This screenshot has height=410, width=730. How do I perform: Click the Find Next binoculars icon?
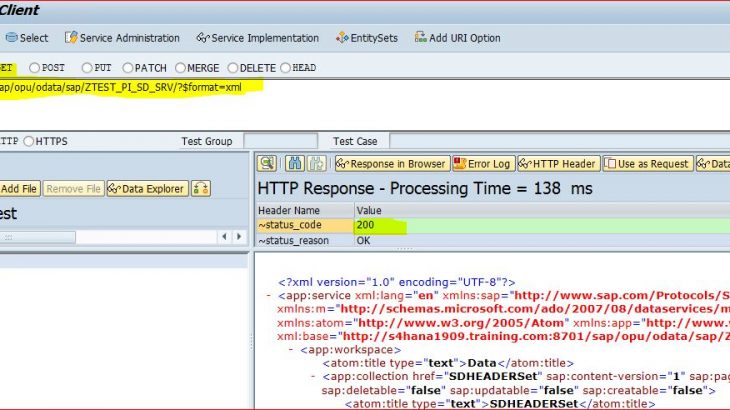317,164
